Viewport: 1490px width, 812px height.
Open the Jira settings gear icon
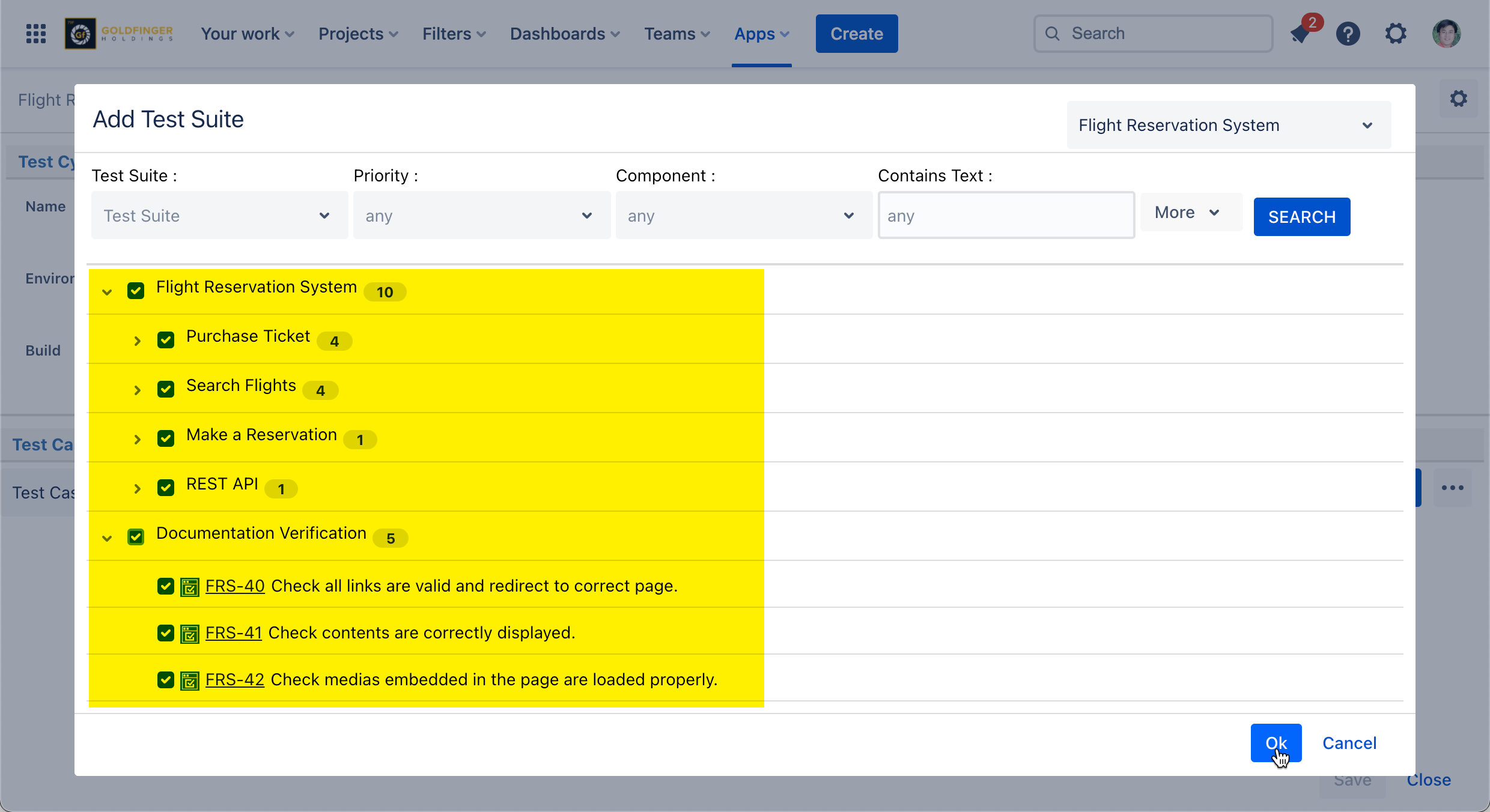(1396, 34)
